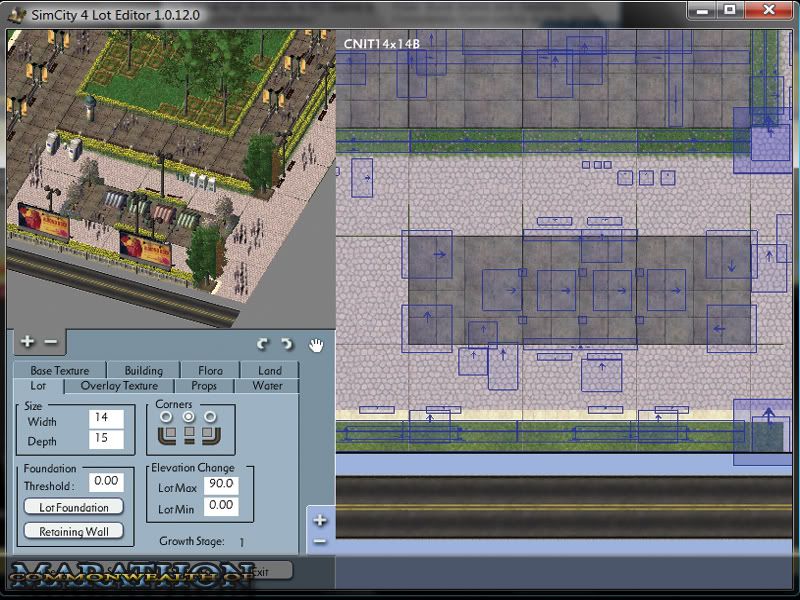Select the Lot tab
The image size is (800, 600).
[39, 386]
